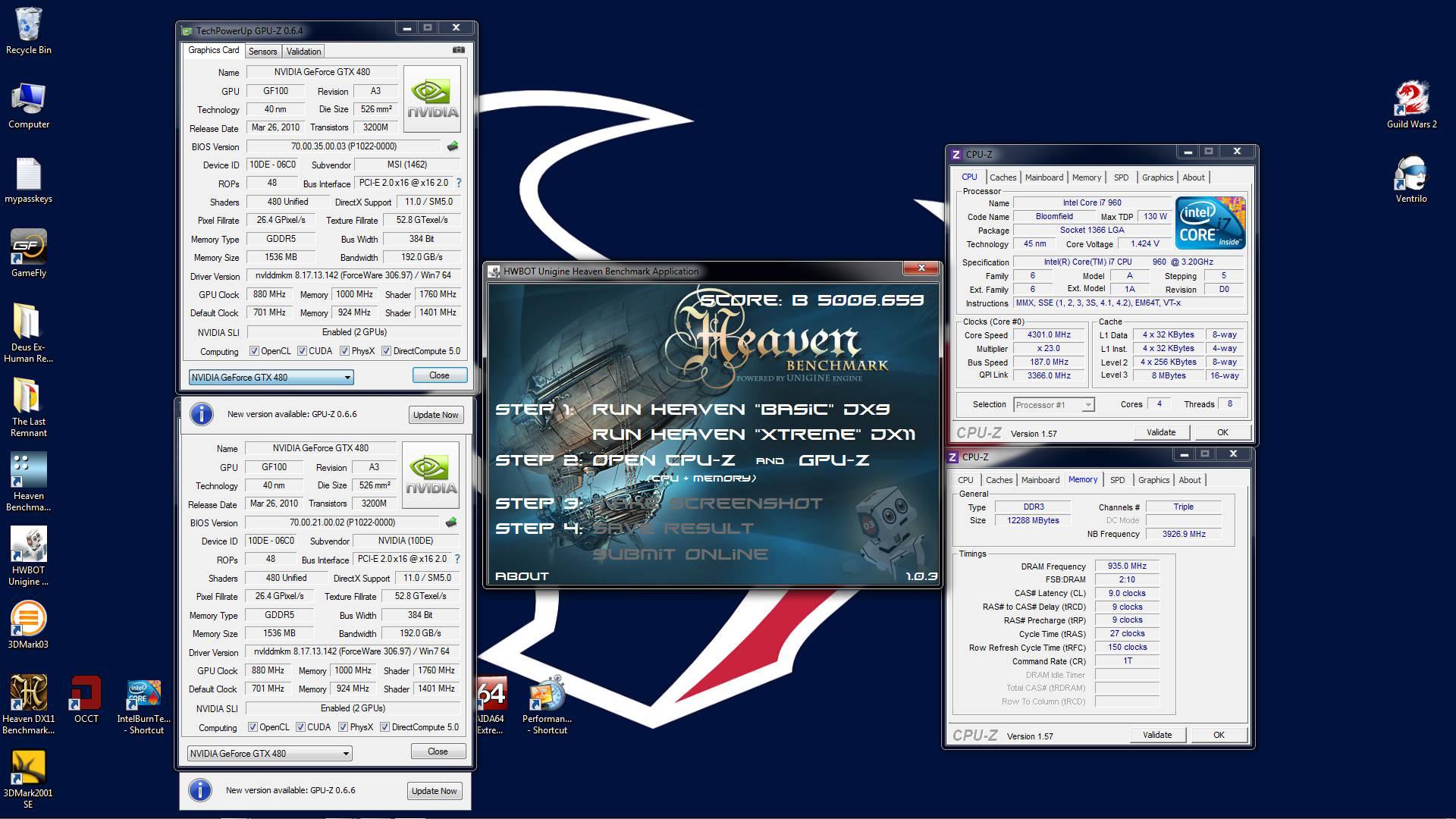Click the BIOS Version field in bottom GPU-Z
This screenshot has width=1456, height=819.
pyautogui.click(x=342, y=522)
